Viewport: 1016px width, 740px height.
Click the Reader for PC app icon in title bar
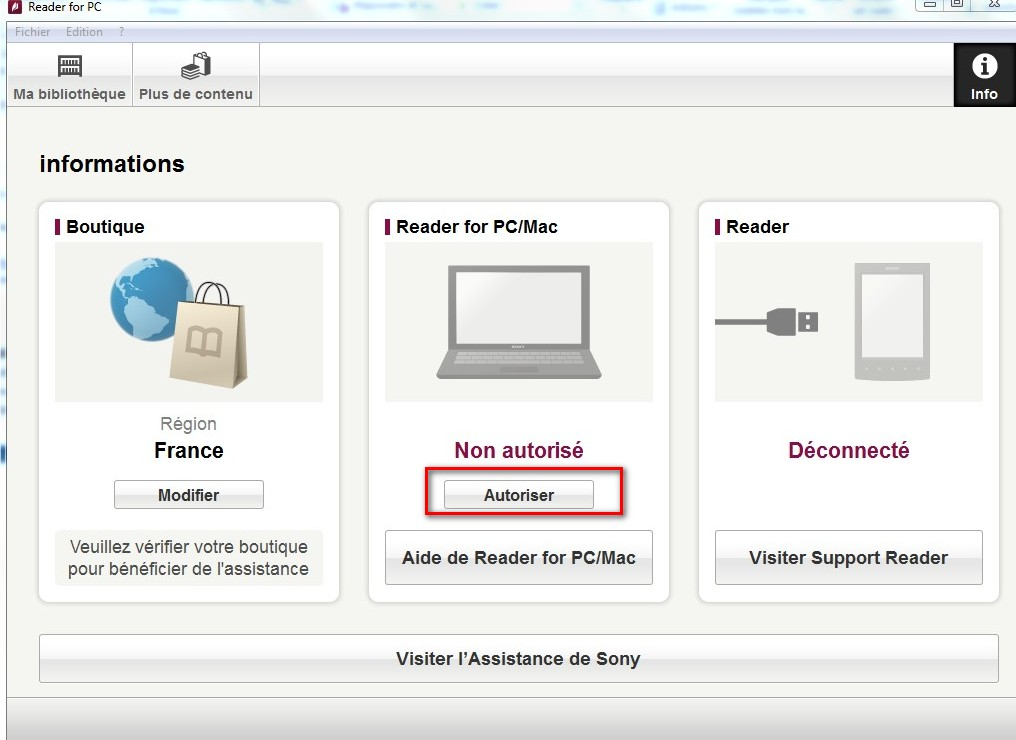14,7
